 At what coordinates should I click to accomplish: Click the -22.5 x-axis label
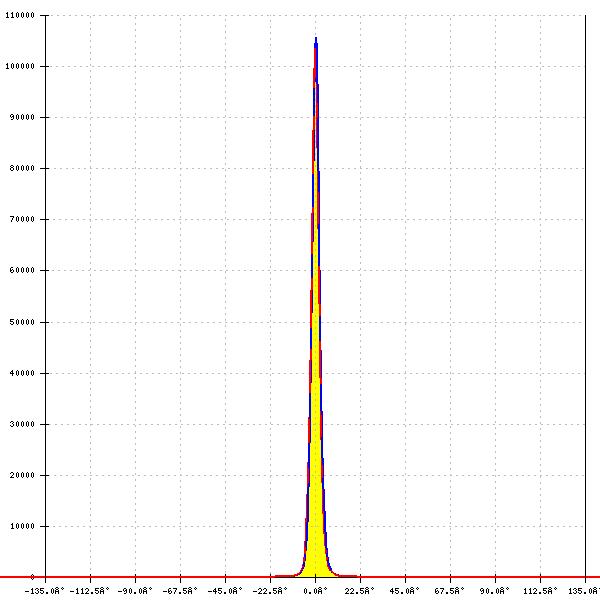pyautogui.click(x=270, y=591)
